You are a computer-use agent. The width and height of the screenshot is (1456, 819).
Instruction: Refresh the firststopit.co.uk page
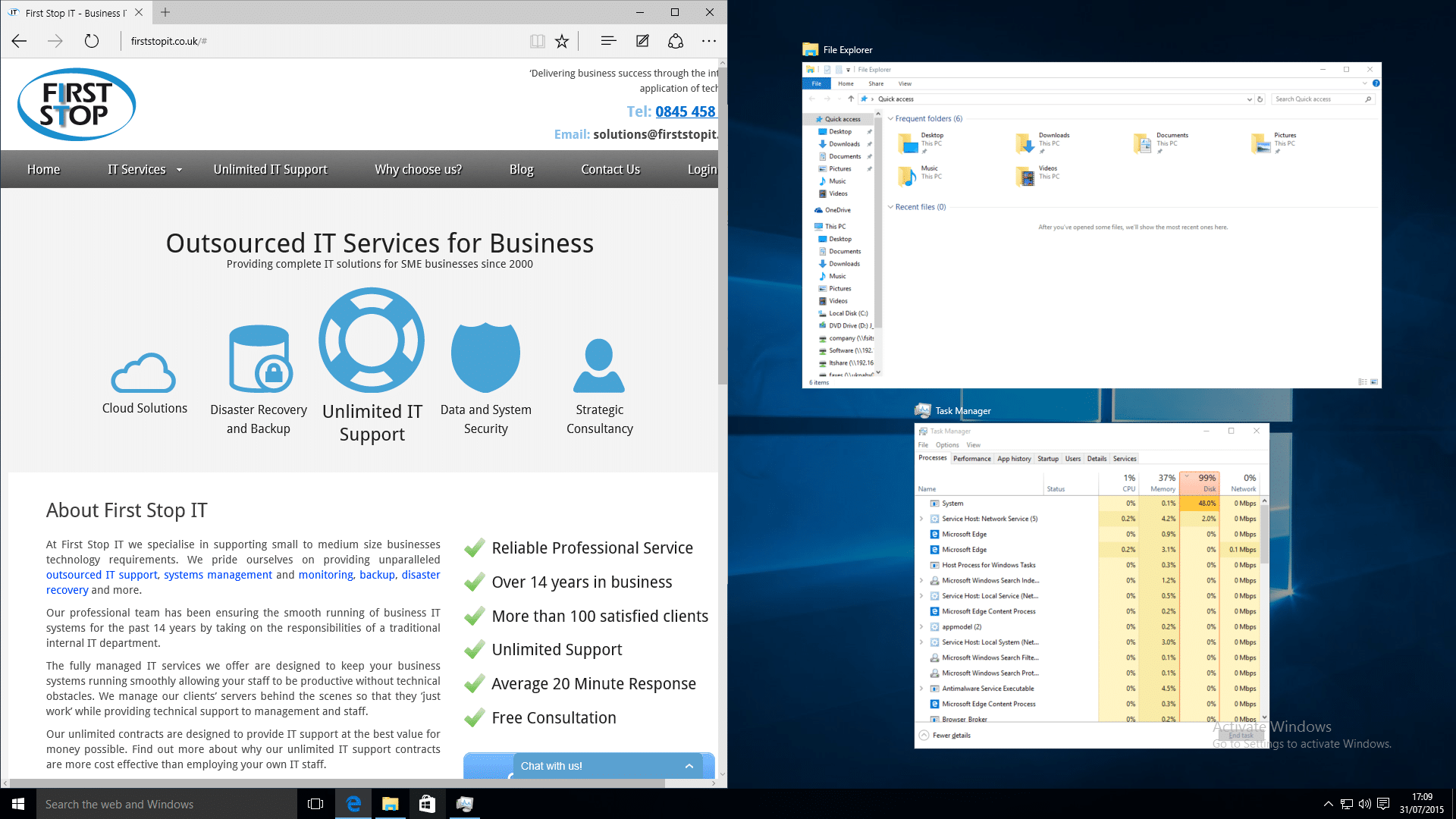(92, 41)
